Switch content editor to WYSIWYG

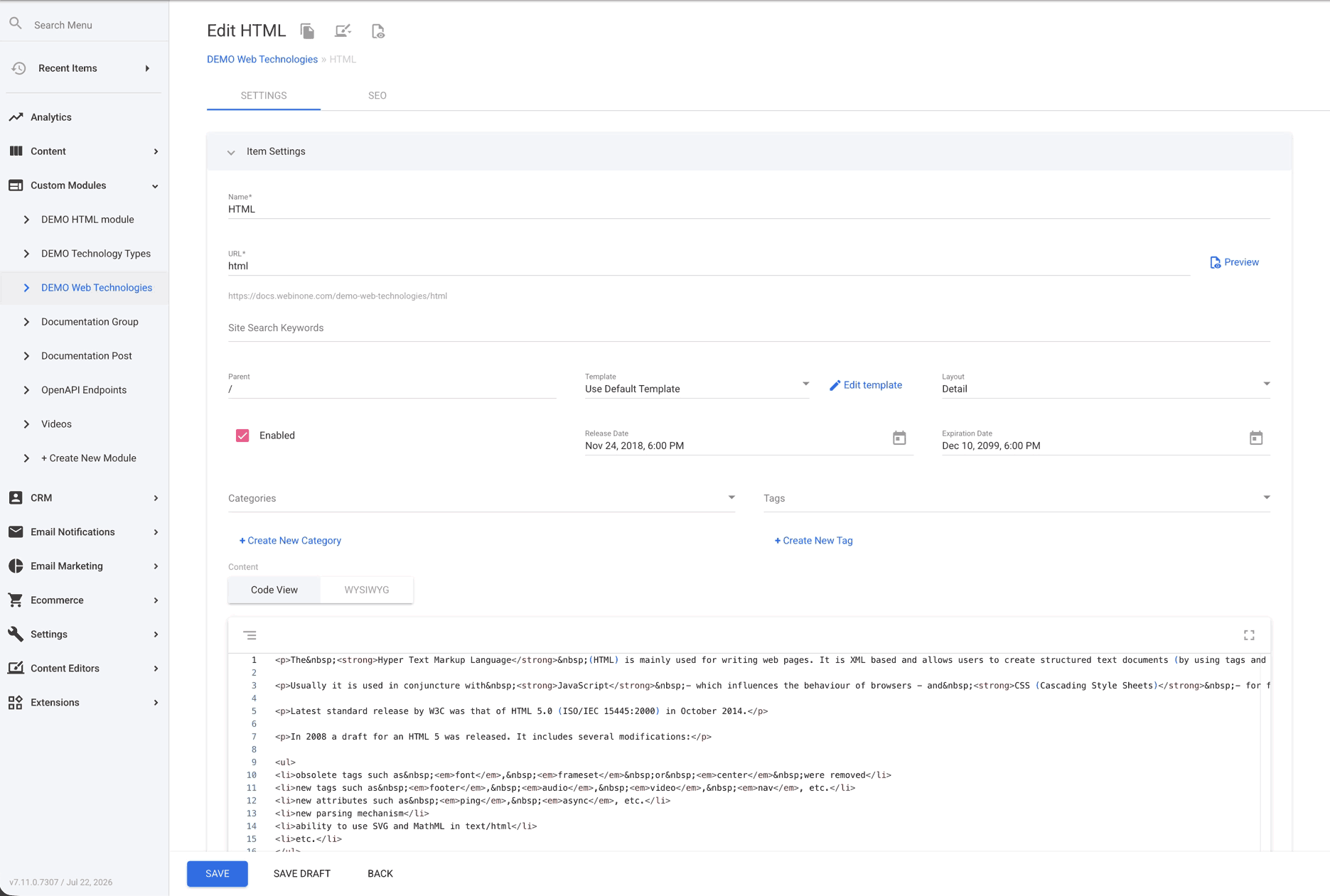367,590
